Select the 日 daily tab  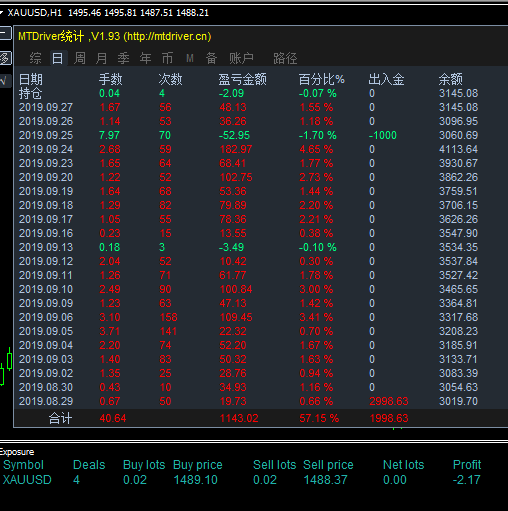[57, 58]
